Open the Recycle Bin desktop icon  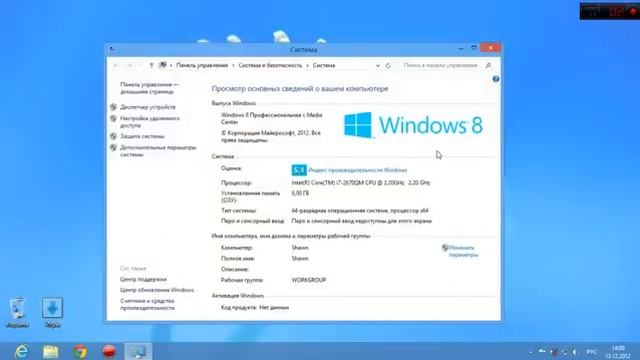(18, 313)
